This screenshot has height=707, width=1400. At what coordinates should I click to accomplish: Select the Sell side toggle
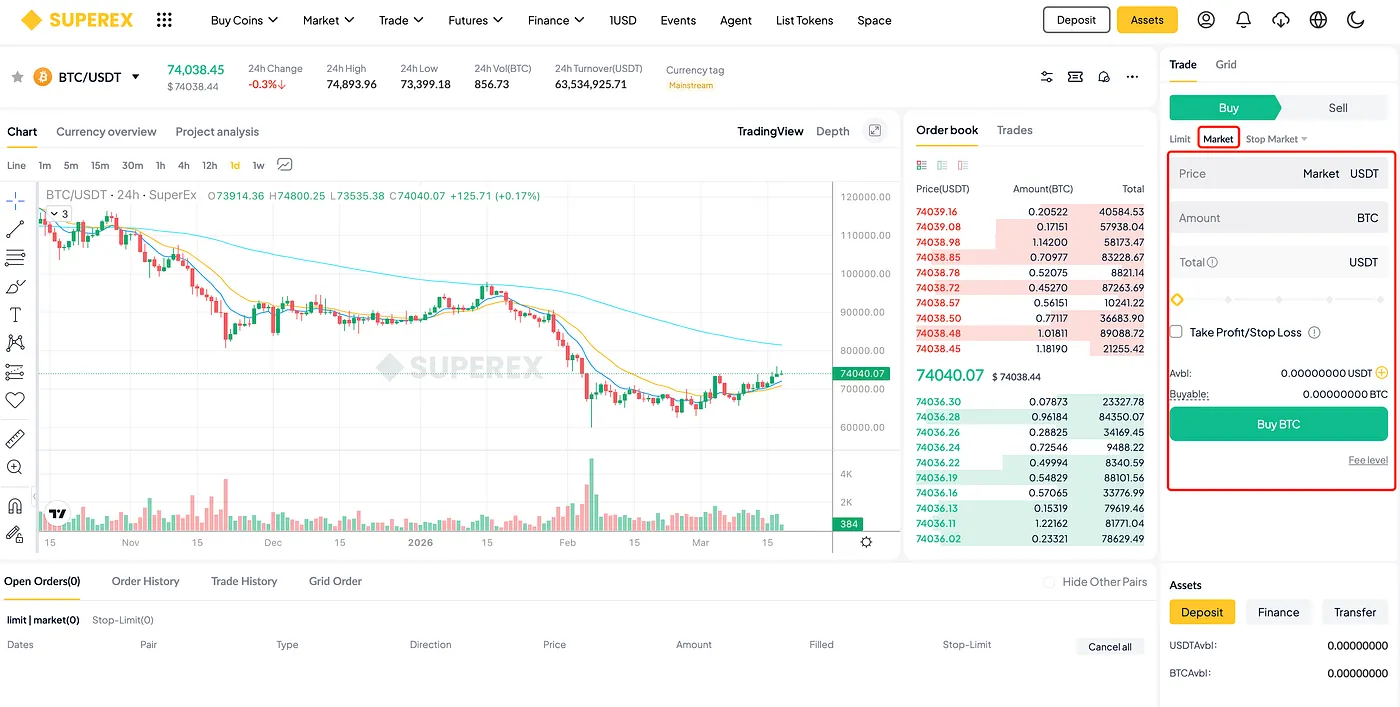pyautogui.click(x=1336, y=108)
